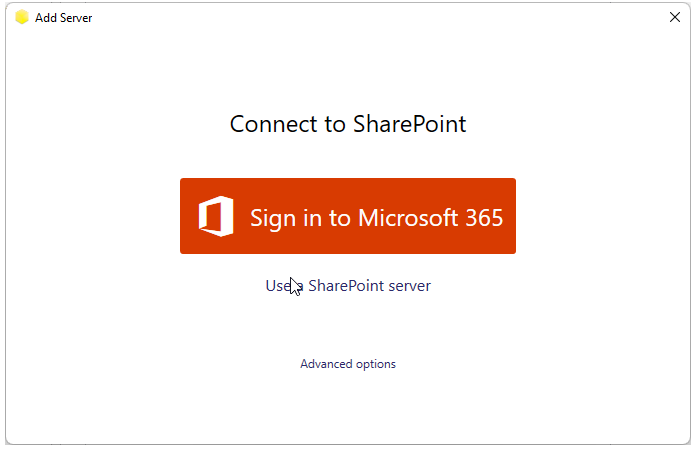Choose the on-premises SharePoint server option
Image resolution: width=695 pixels, height=450 pixels.
point(348,286)
